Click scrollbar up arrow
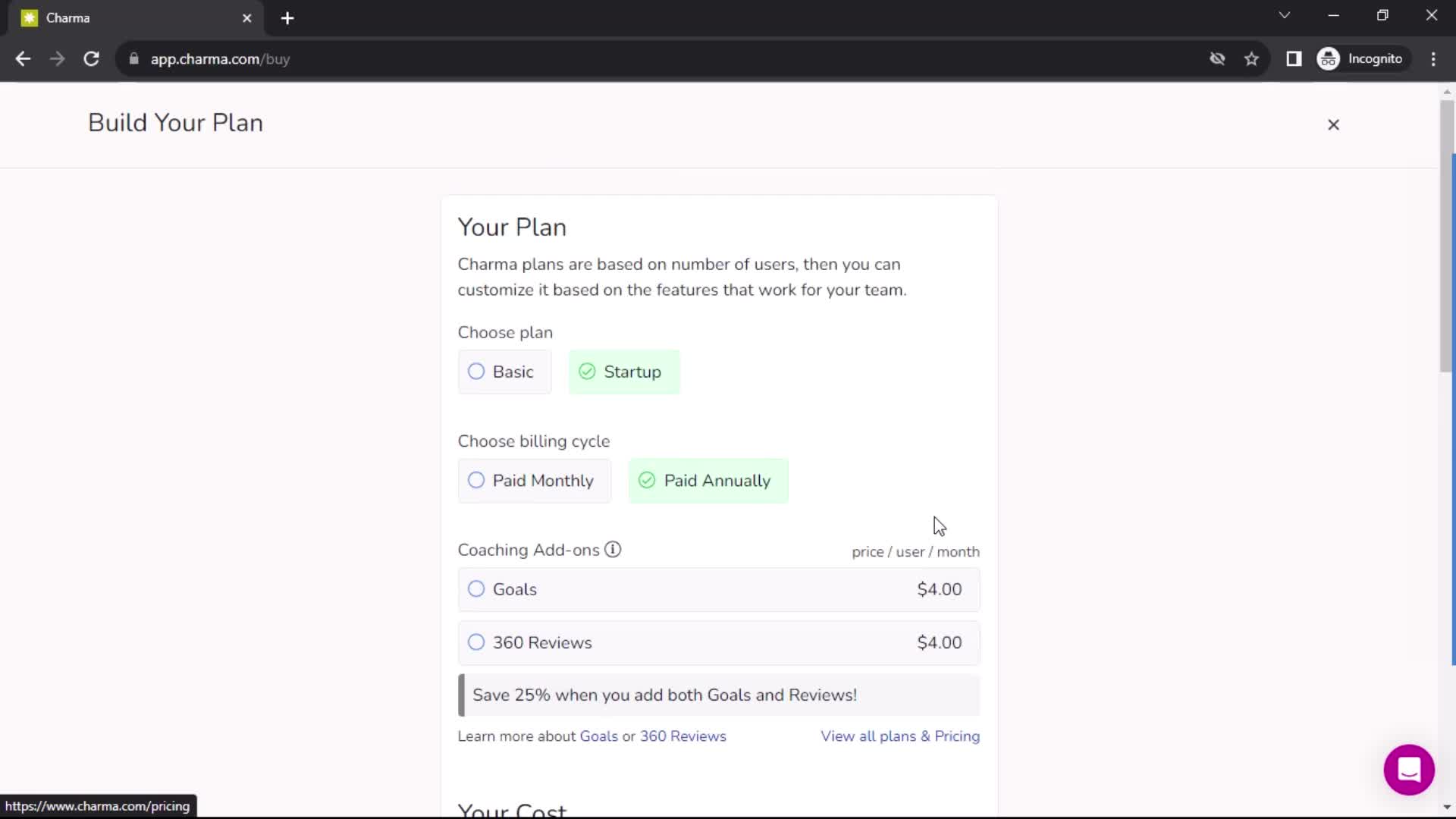Viewport: 1456px width, 819px height. [1447, 92]
